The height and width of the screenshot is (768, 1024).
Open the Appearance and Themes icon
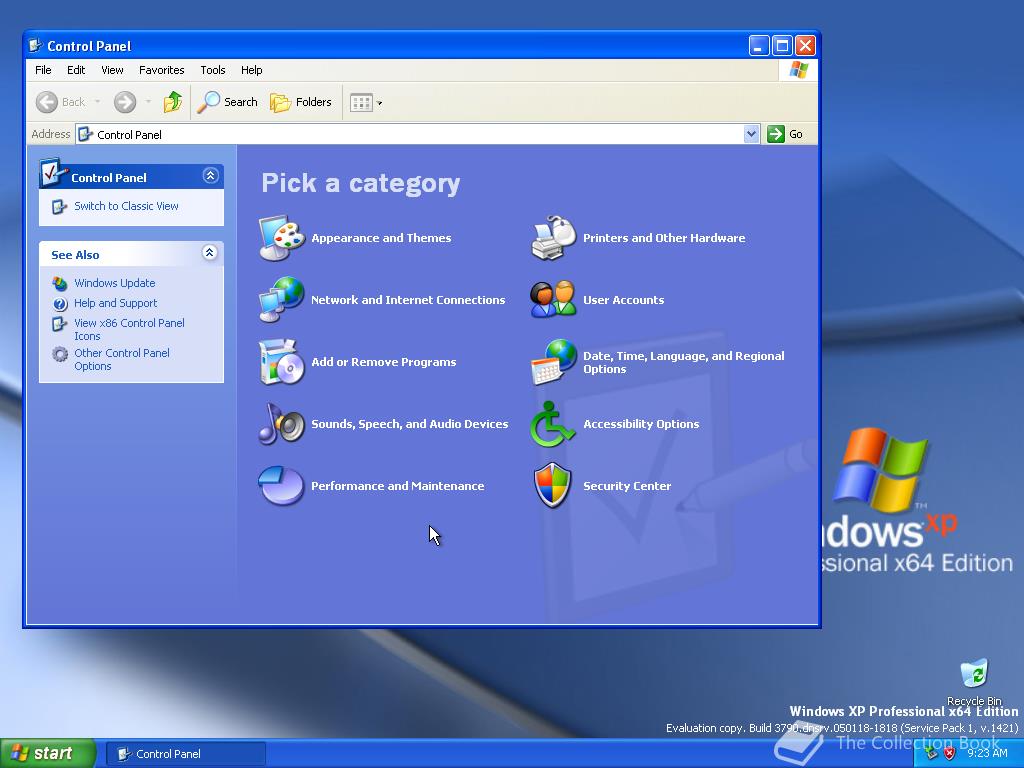tap(281, 238)
